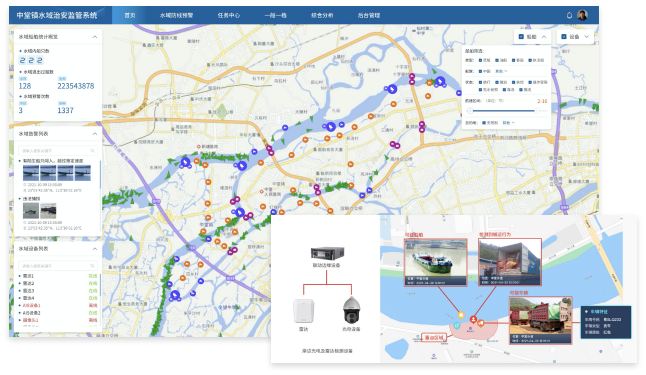The width and height of the screenshot is (646, 375).
Task: Open the 水域防线预警 navigation item
Action: point(176,15)
